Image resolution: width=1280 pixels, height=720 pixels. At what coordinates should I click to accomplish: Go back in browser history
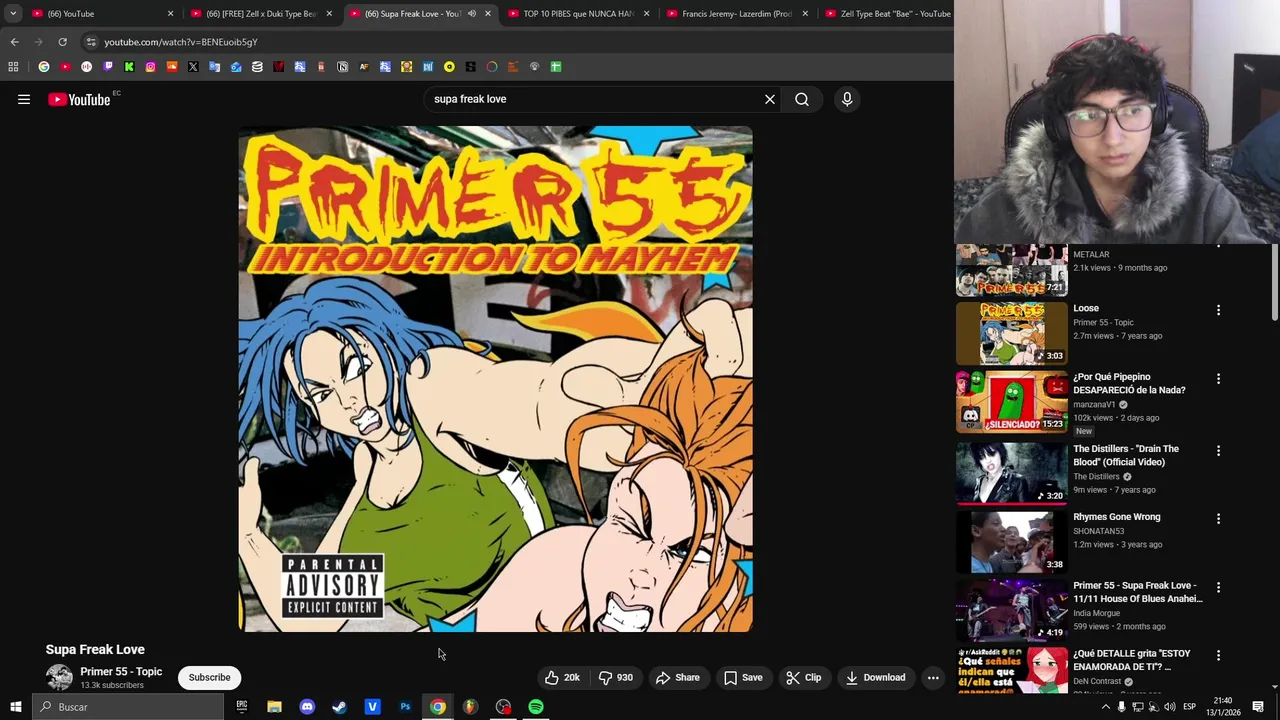pos(14,42)
